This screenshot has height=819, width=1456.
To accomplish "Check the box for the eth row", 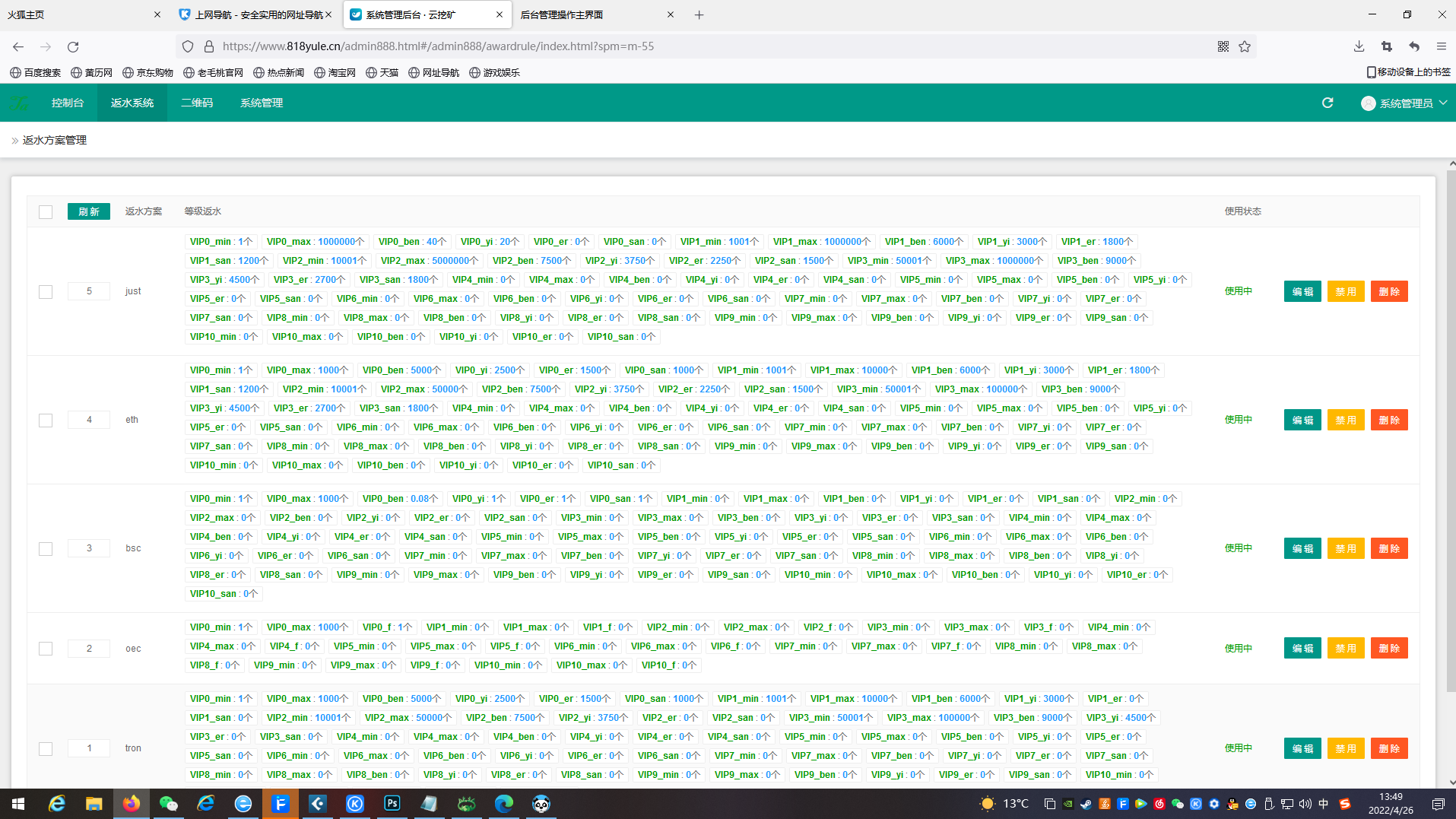I will pos(46,421).
